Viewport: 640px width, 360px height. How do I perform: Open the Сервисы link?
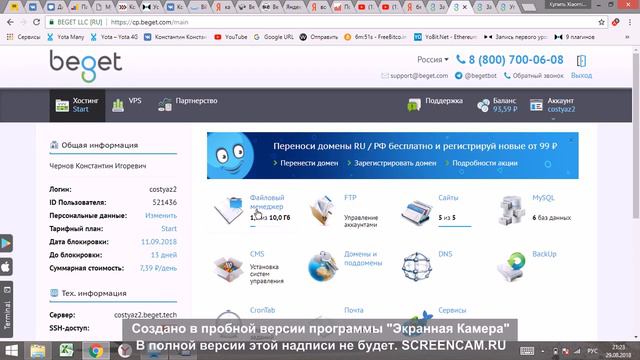coord(452,310)
